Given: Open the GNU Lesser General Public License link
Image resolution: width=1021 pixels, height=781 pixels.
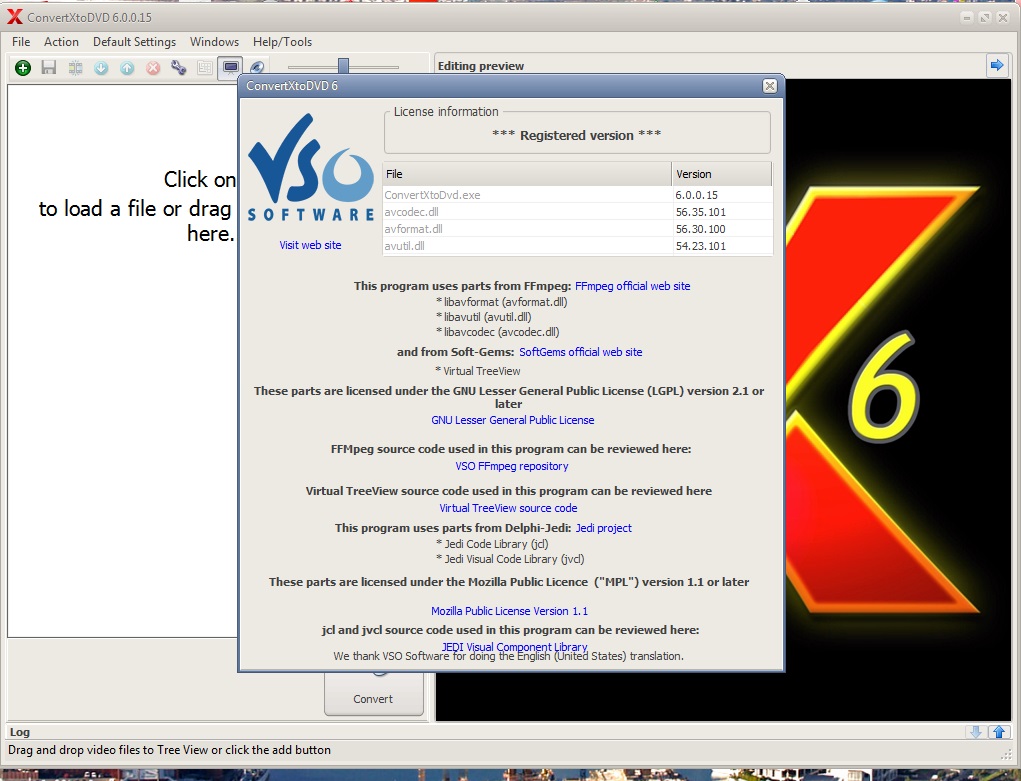Looking at the screenshot, I should [x=512, y=420].
